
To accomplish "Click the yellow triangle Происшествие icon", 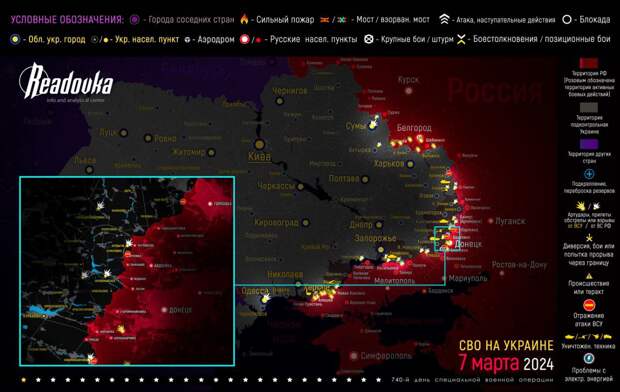I will pos(589,276).
